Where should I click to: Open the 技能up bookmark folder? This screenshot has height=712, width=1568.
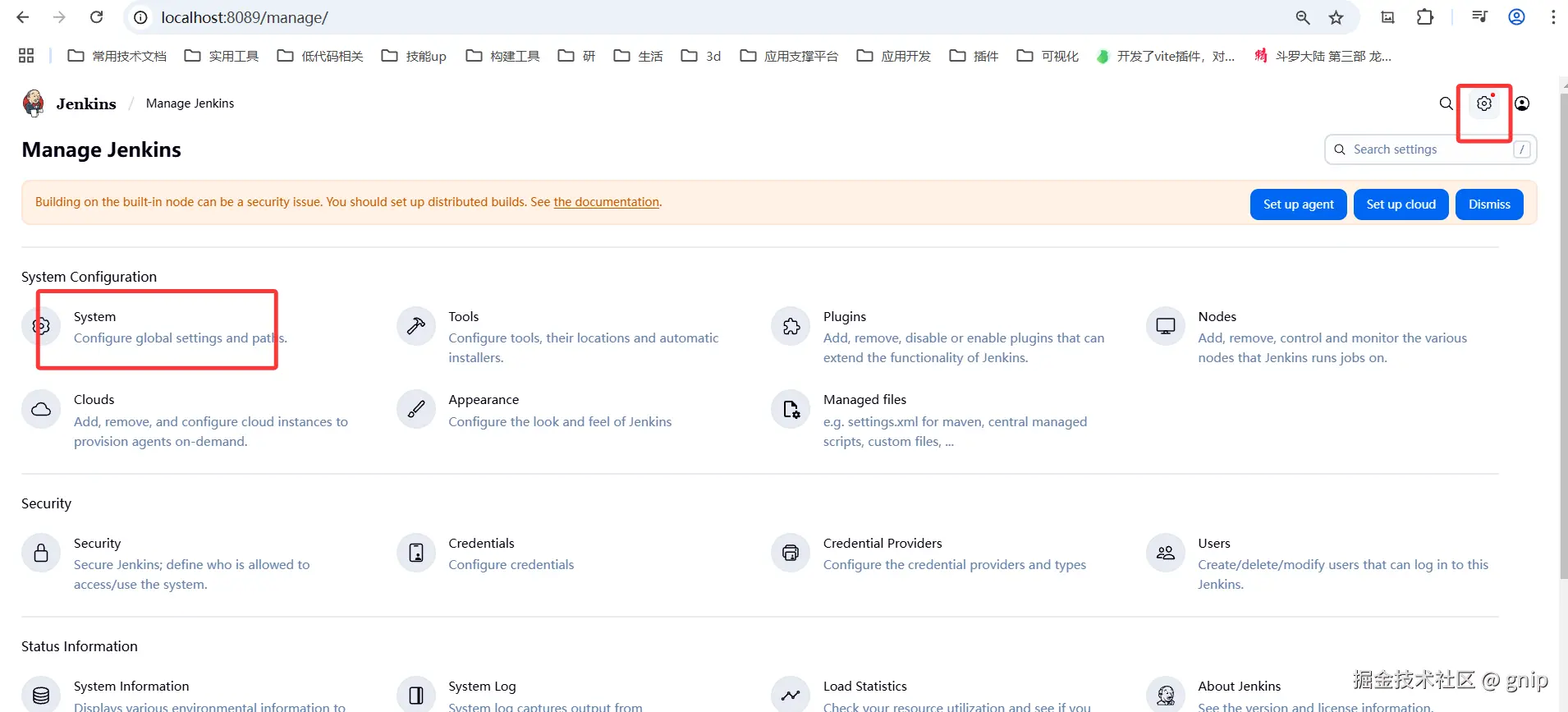[414, 56]
